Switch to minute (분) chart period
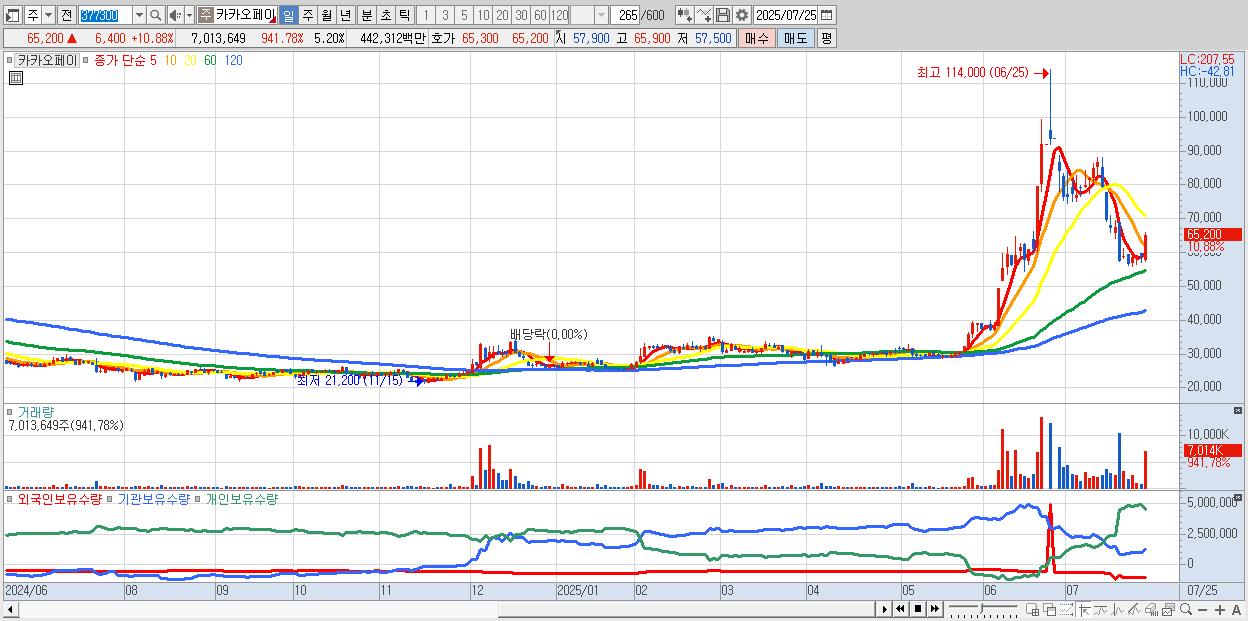This screenshot has width=1248, height=621. (x=366, y=15)
